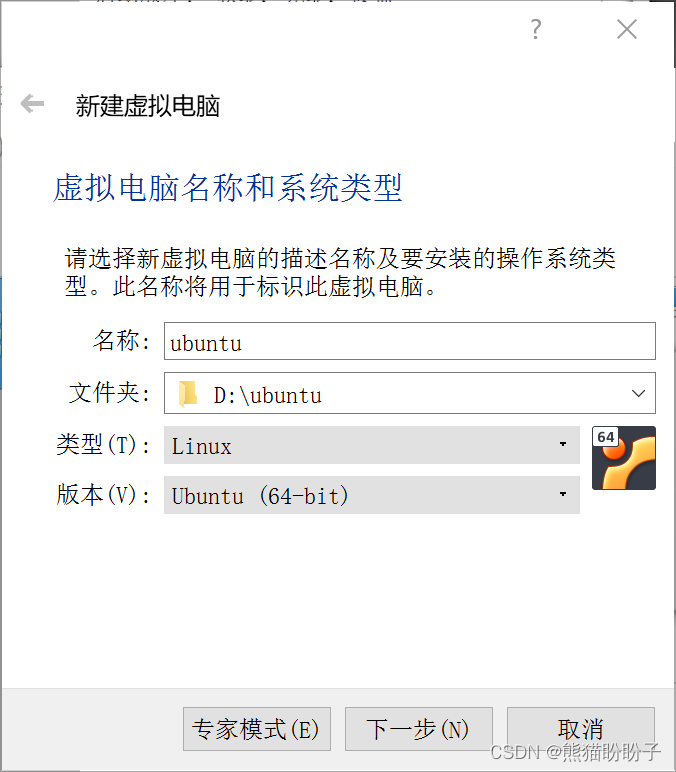This screenshot has height=772, width=676.
Task: Click the question mark help icon
Action: (536, 29)
